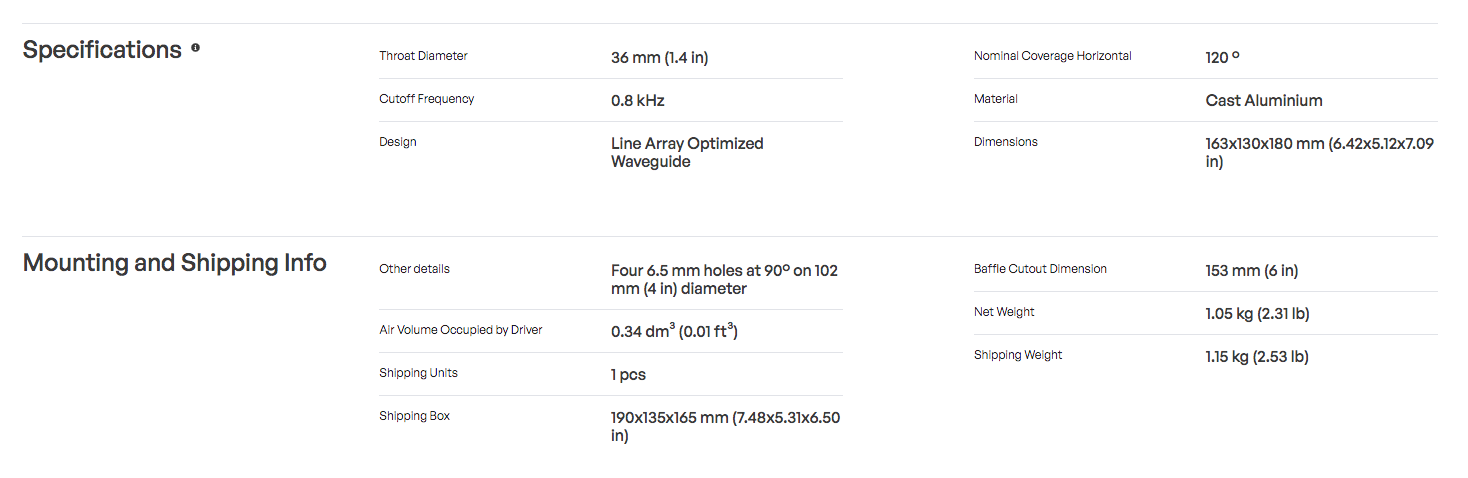Viewport: 1468px width, 478px height.
Task: Click the 36 mm (1.4 in) value
Action: pyautogui.click(x=659, y=58)
